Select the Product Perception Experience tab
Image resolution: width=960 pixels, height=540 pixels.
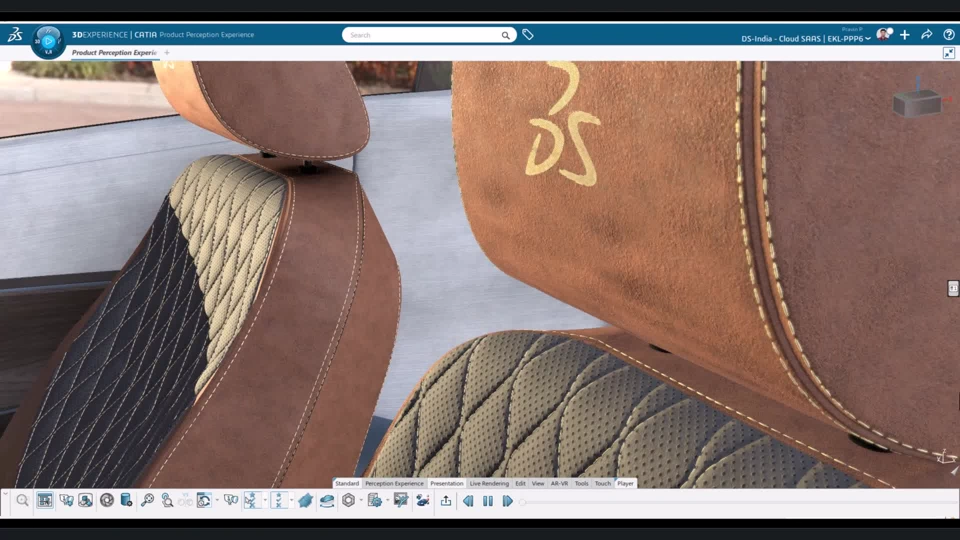pos(114,53)
